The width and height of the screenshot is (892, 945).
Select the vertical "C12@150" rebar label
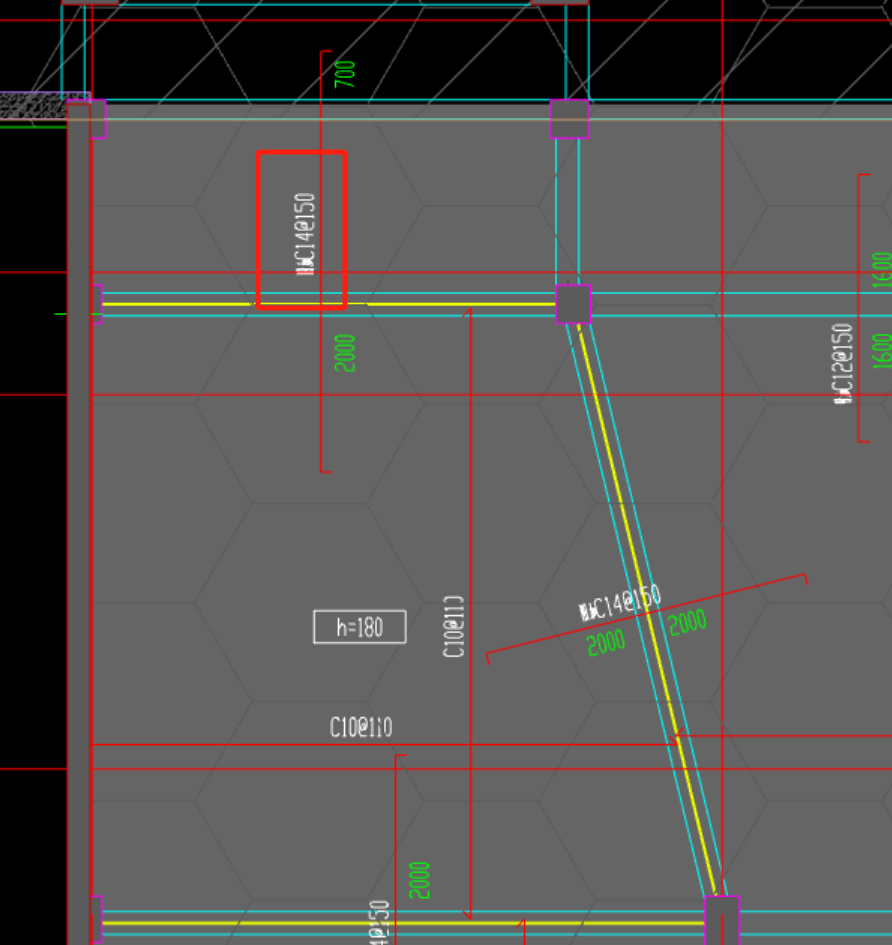click(843, 364)
